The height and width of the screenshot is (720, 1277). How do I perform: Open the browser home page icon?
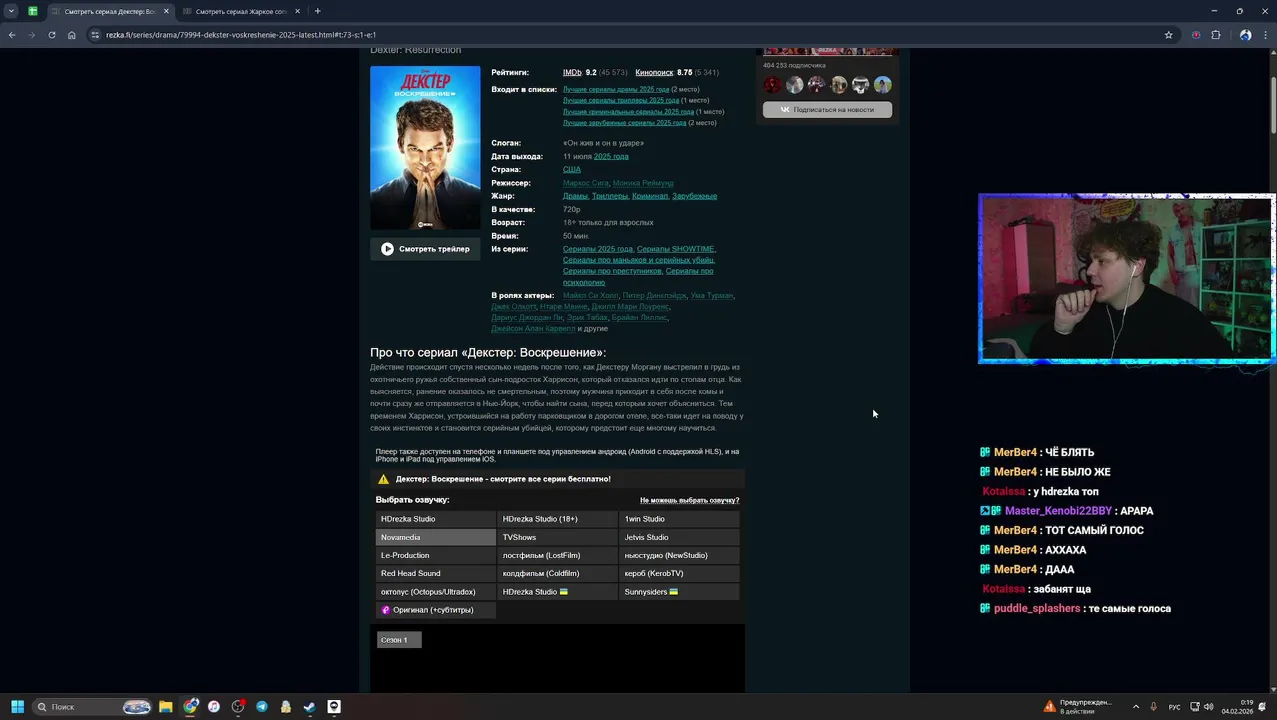tap(72, 35)
